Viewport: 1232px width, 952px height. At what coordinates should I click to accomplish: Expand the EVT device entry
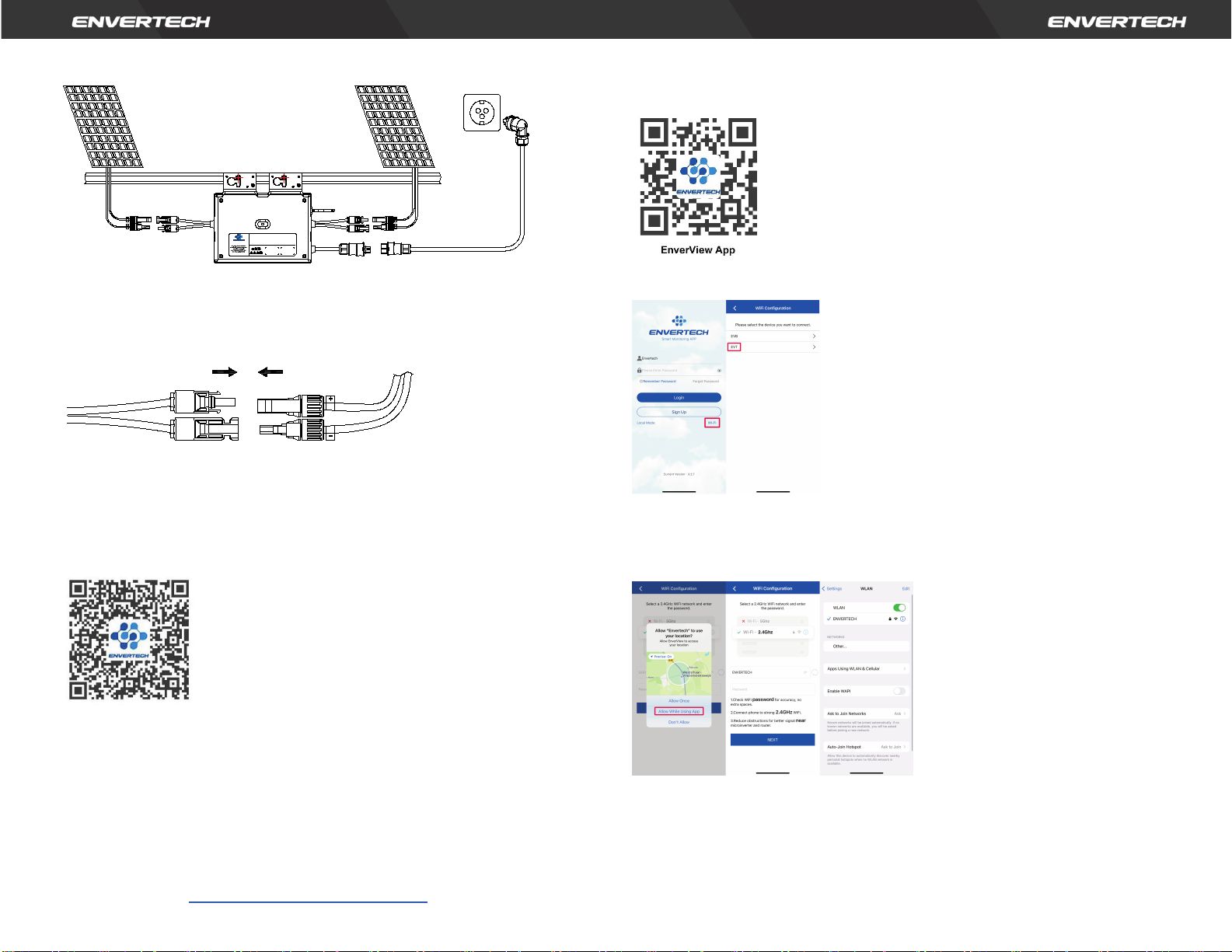(x=814, y=347)
